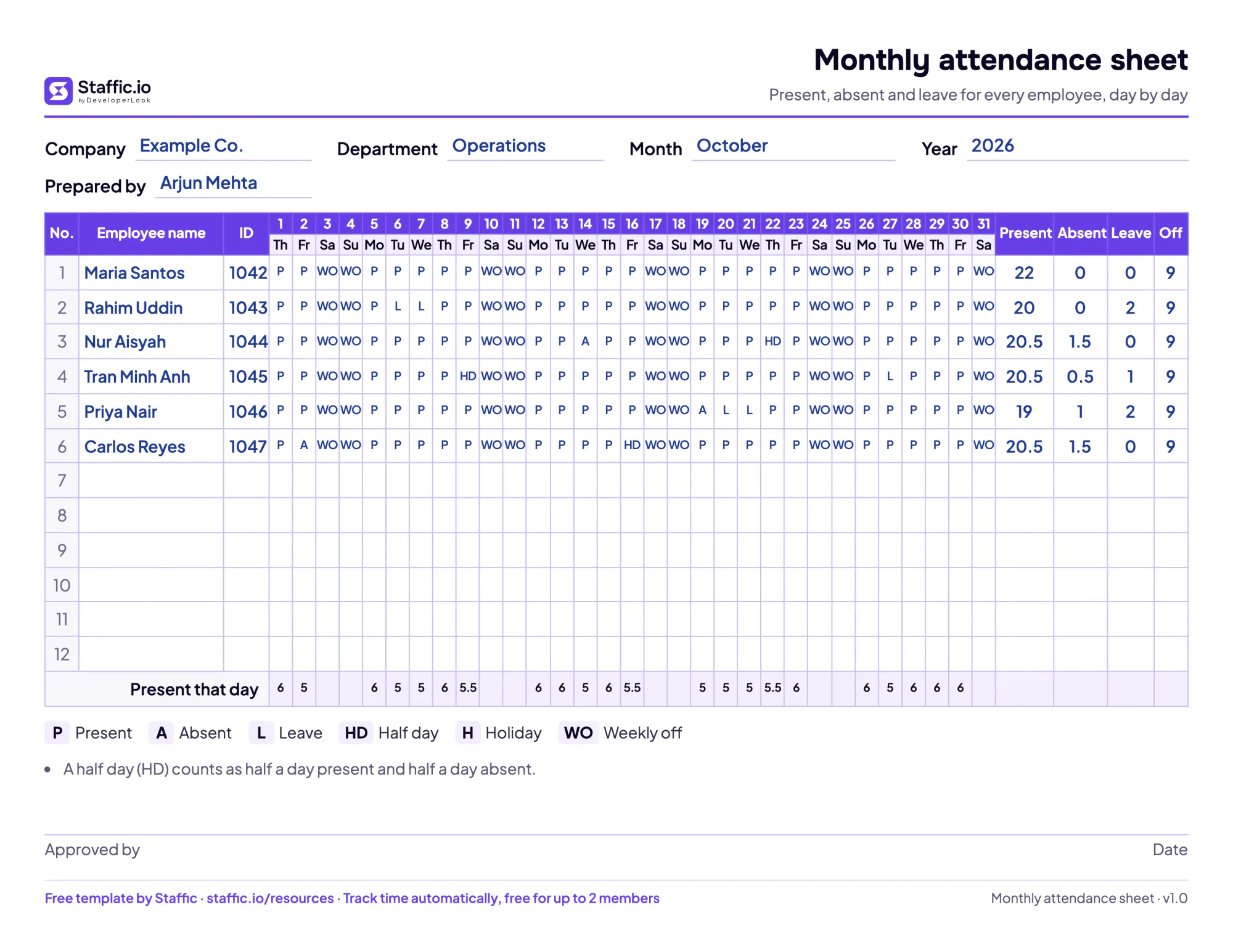Select employee name 'Maria Santos'
The height and width of the screenshot is (952, 1233).
pyautogui.click(x=134, y=273)
